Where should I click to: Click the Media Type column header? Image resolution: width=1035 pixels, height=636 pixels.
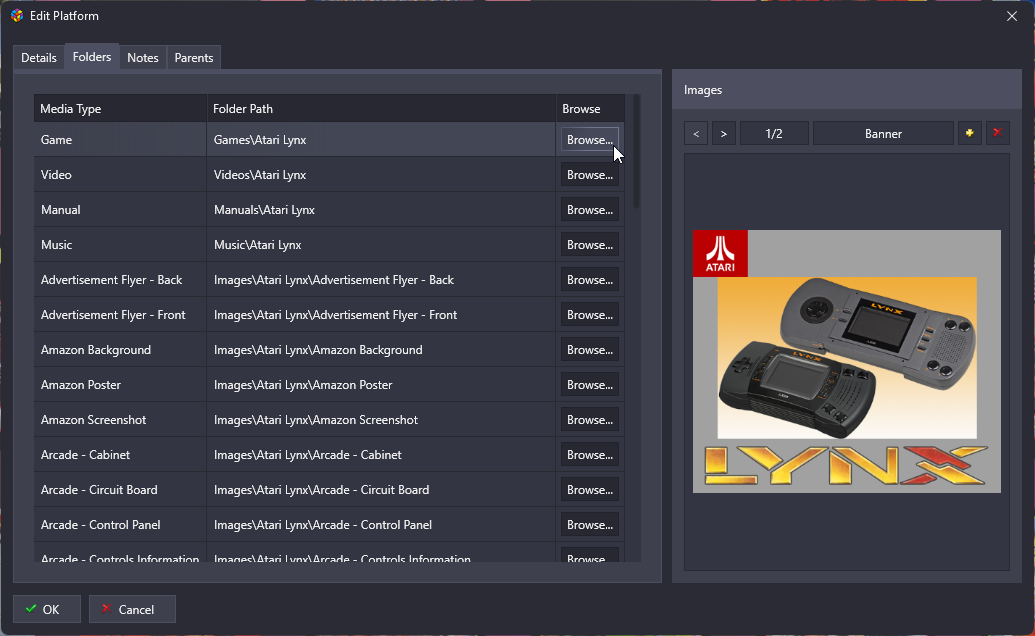pyautogui.click(x=120, y=108)
